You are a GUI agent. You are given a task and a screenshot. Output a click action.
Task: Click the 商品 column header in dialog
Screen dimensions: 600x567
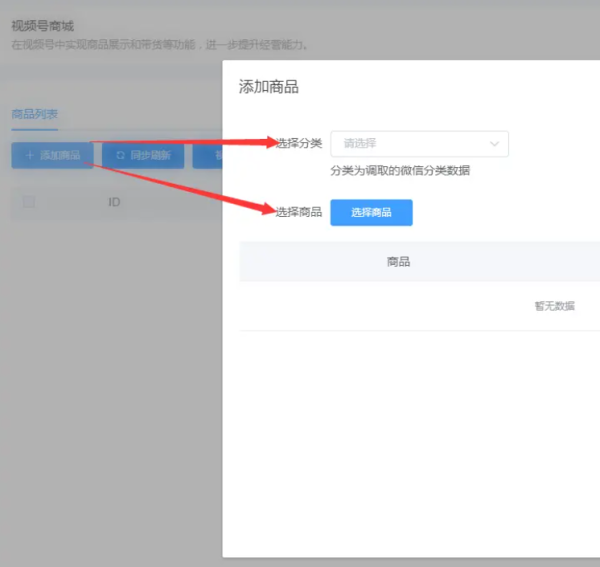click(x=398, y=262)
